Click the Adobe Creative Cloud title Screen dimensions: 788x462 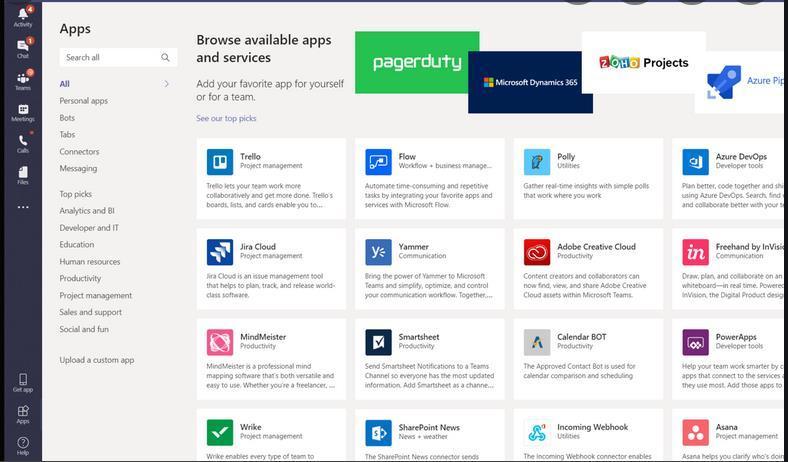596,247
